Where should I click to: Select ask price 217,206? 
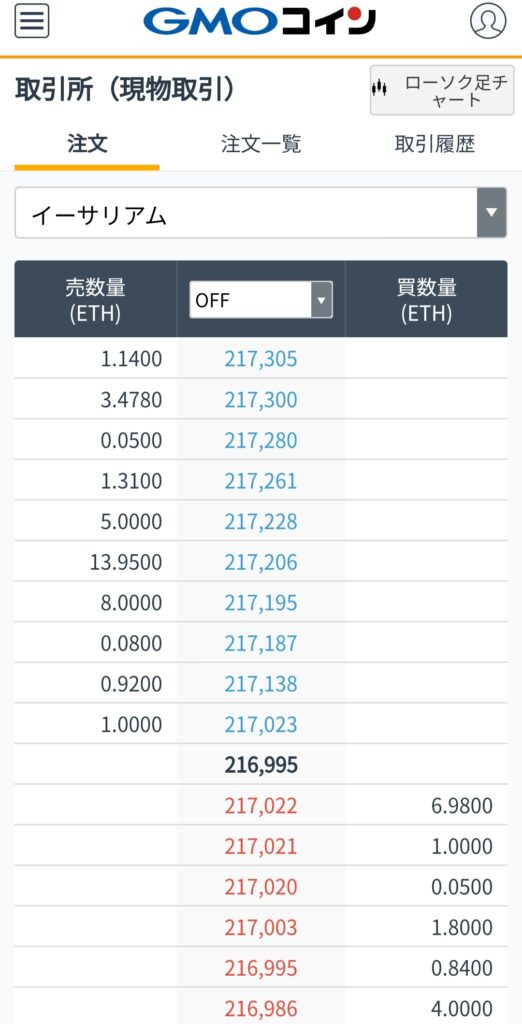pyautogui.click(x=261, y=562)
